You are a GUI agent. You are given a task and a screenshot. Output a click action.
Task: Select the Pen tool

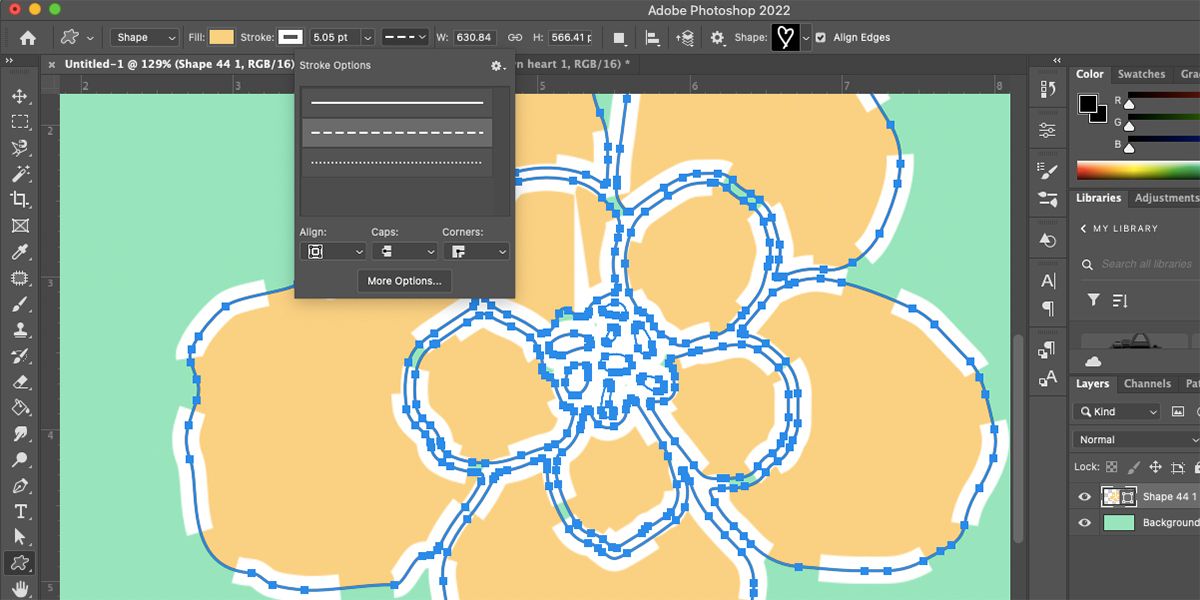[x=20, y=486]
